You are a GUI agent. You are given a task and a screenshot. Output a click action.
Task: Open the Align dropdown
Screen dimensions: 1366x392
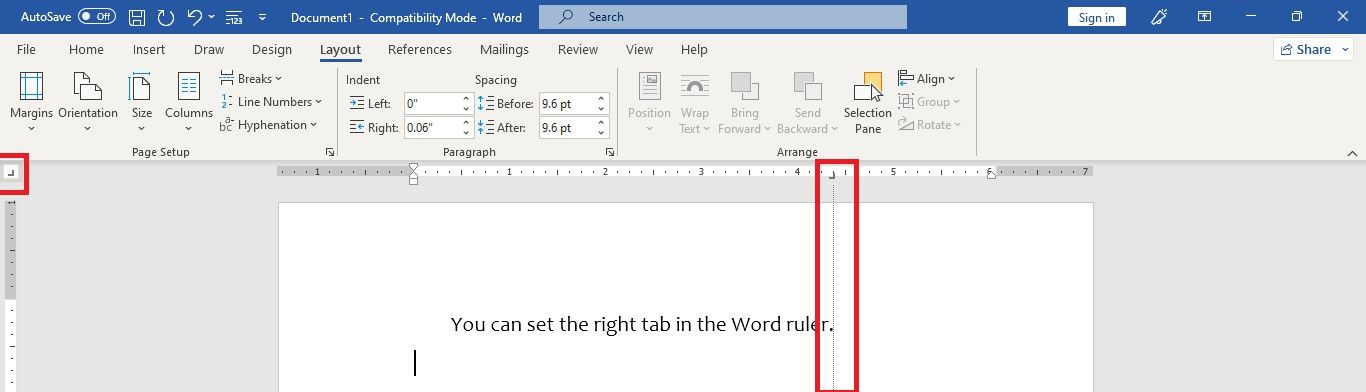pos(926,78)
